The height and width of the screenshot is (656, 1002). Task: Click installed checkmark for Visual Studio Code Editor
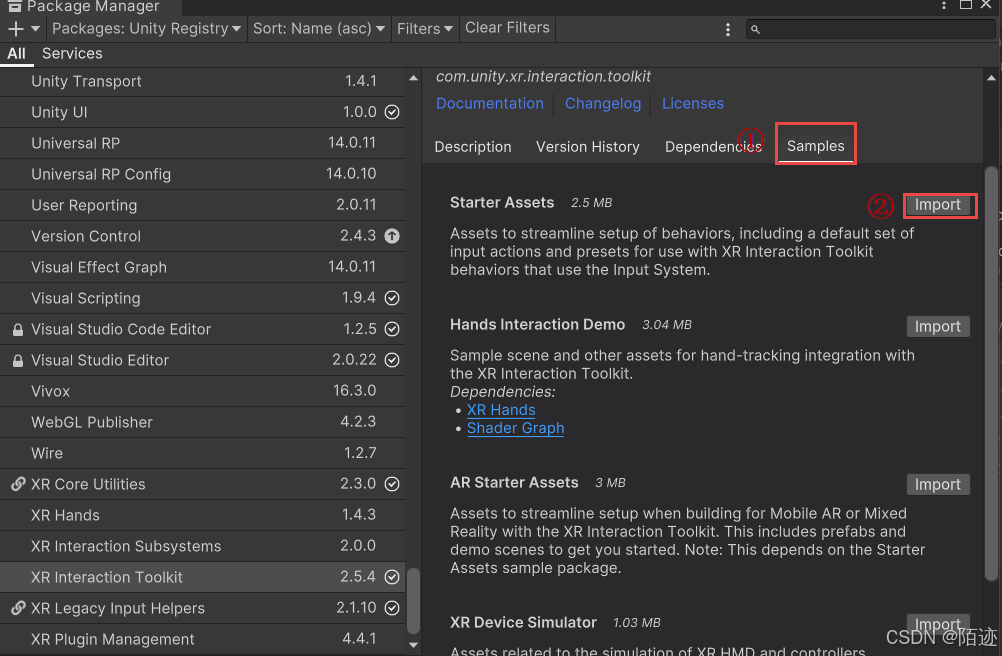[x=392, y=329]
